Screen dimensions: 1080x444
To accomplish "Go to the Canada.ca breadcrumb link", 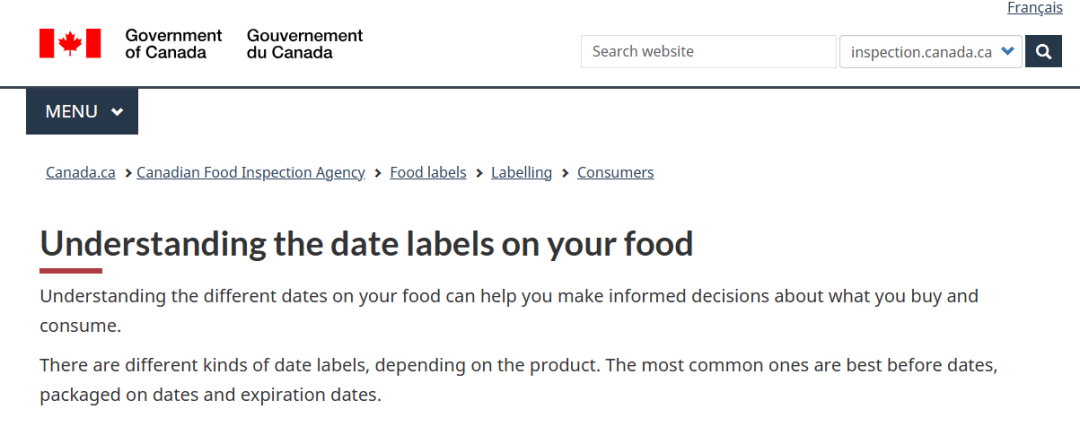I will (x=81, y=173).
